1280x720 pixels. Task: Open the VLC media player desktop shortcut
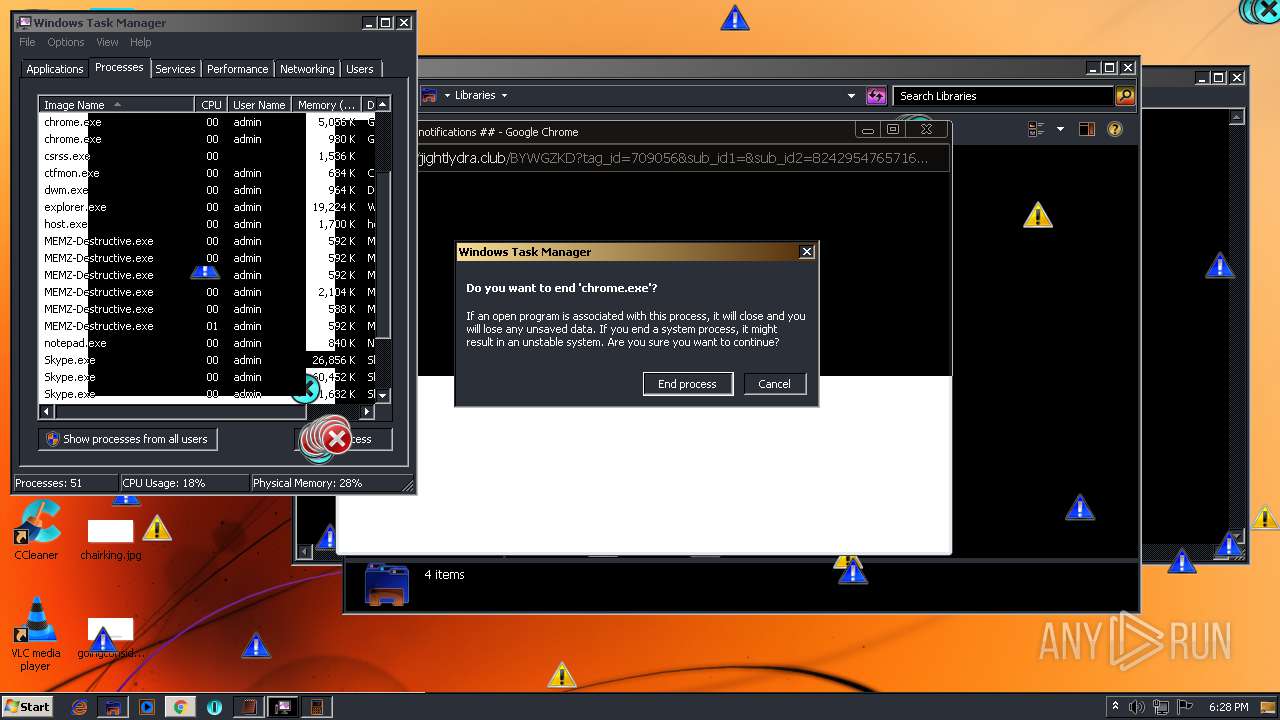pyautogui.click(x=36, y=635)
